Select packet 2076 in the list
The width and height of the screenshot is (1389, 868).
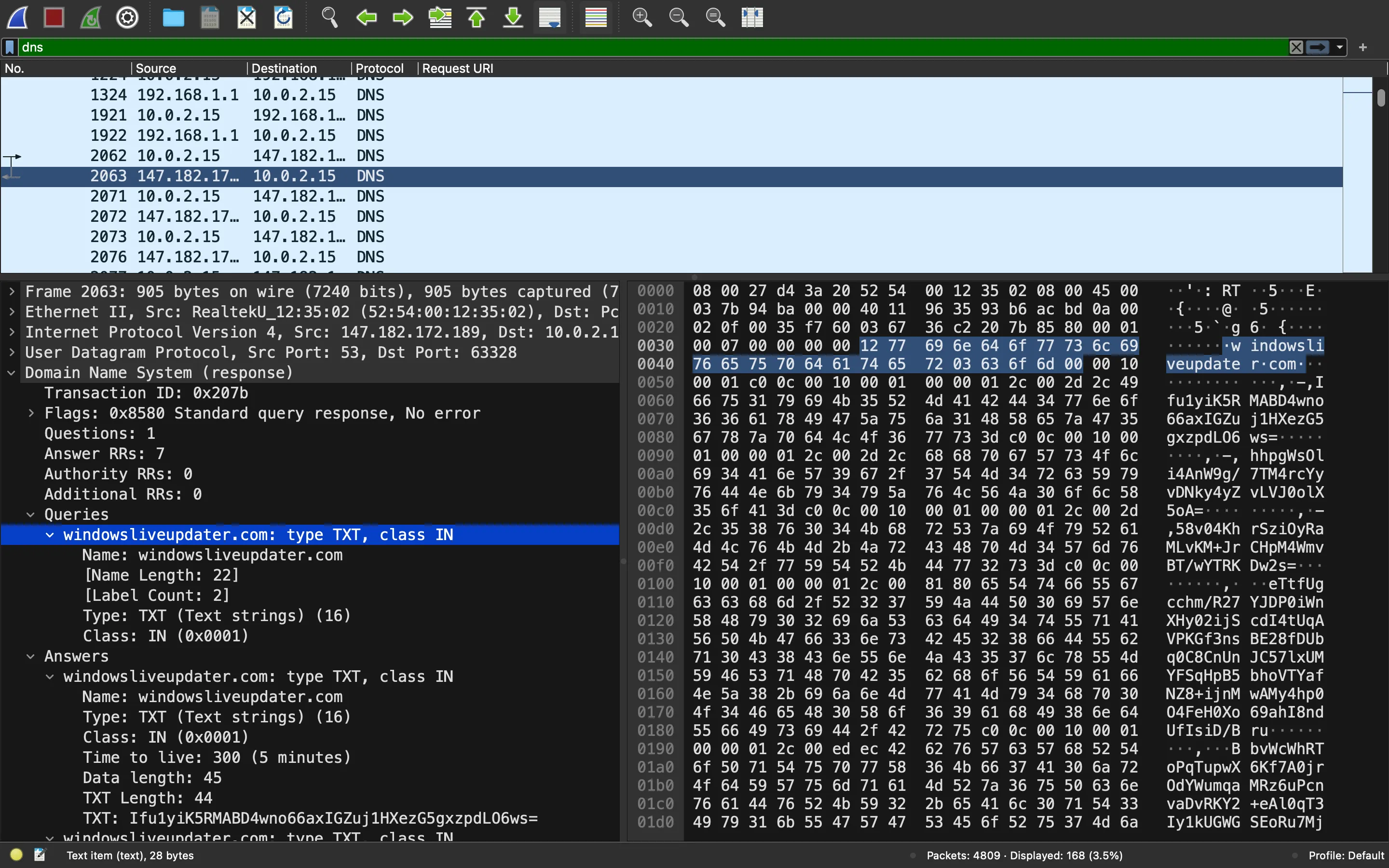pos(671,257)
